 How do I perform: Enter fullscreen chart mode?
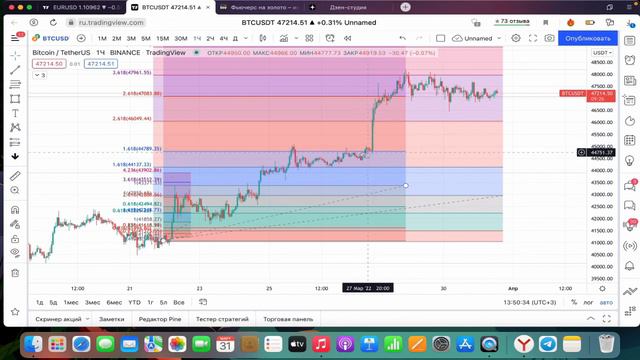point(533,38)
